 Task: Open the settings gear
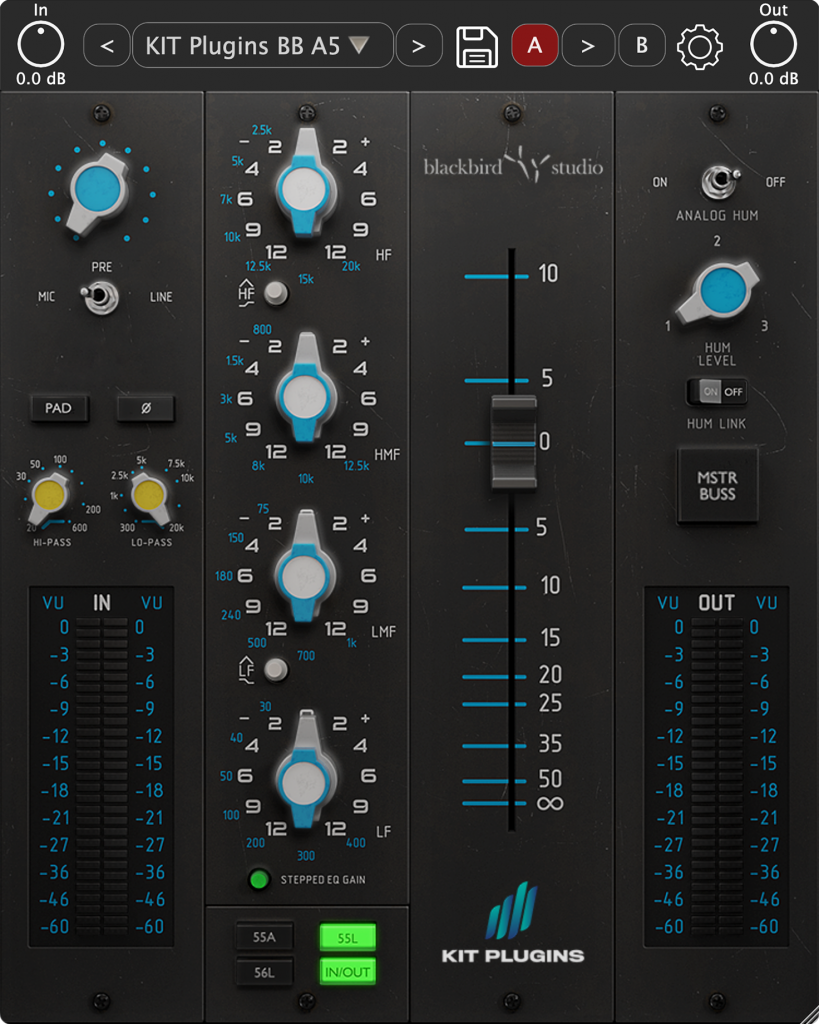[x=700, y=45]
